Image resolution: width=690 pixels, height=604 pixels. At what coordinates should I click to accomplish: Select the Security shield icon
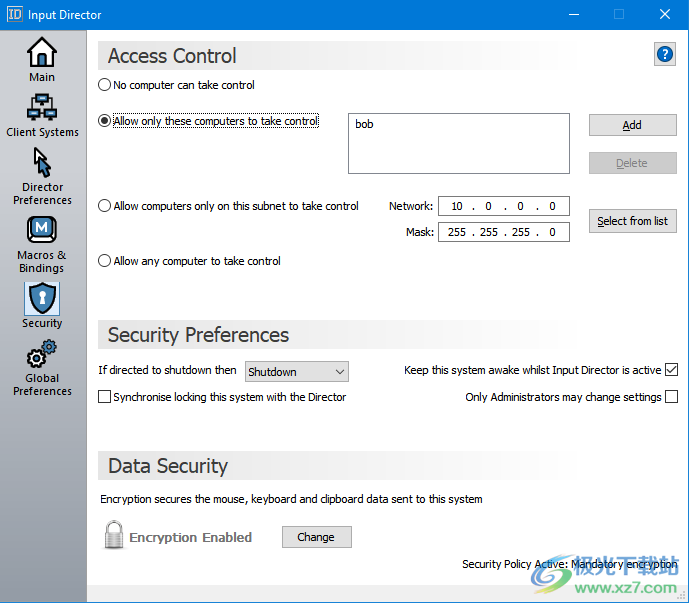pyautogui.click(x=42, y=298)
